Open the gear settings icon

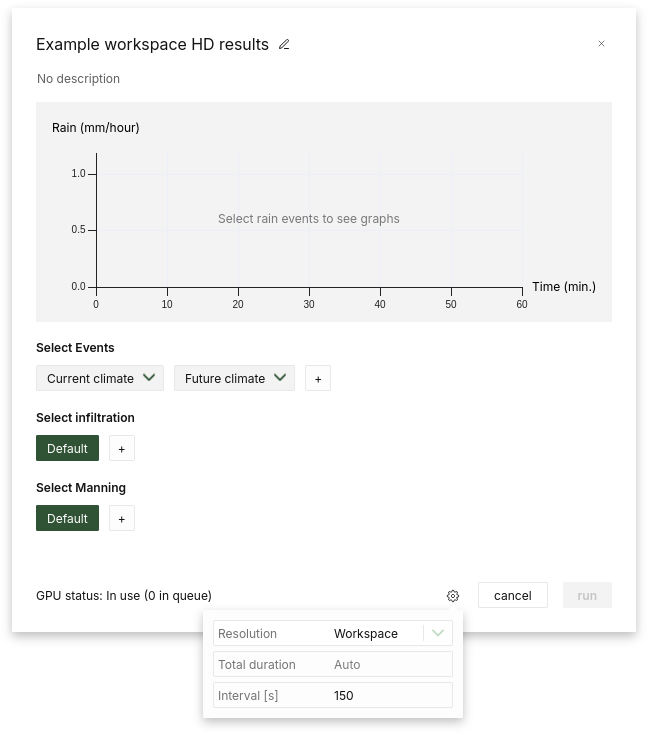coord(453,596)
